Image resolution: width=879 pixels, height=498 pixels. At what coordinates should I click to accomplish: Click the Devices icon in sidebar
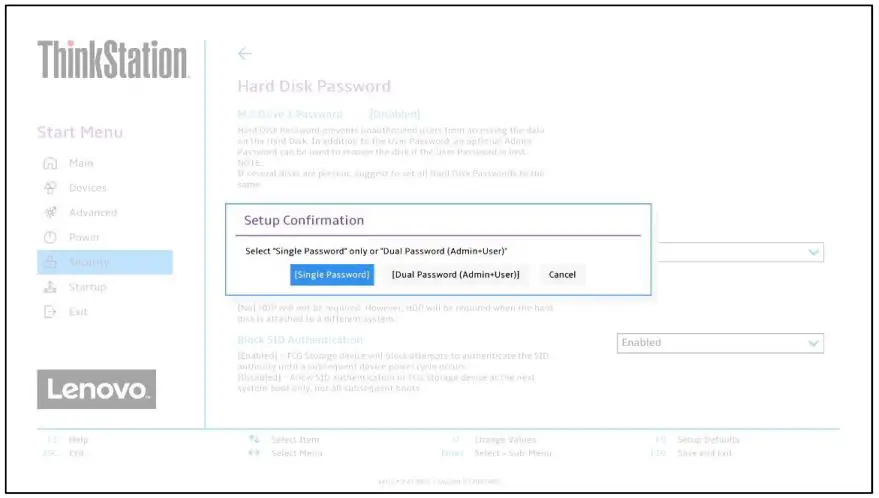point(50,188)
